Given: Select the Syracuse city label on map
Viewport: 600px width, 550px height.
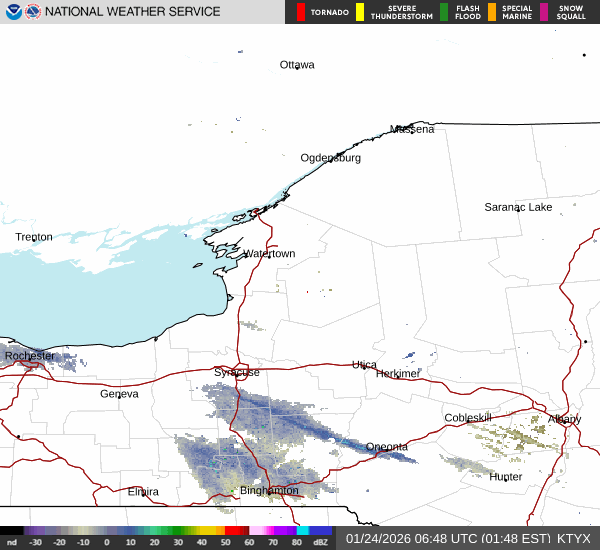Looking at the screenshot, I should [237, 372].
